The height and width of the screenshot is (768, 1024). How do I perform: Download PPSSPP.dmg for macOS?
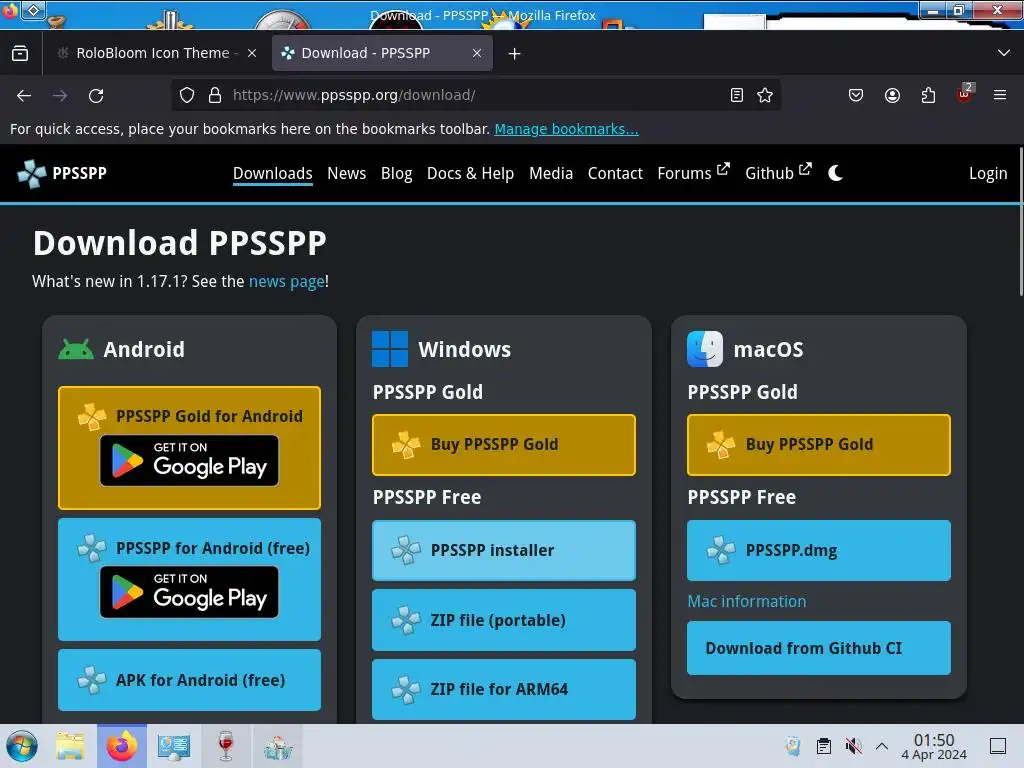818,551
